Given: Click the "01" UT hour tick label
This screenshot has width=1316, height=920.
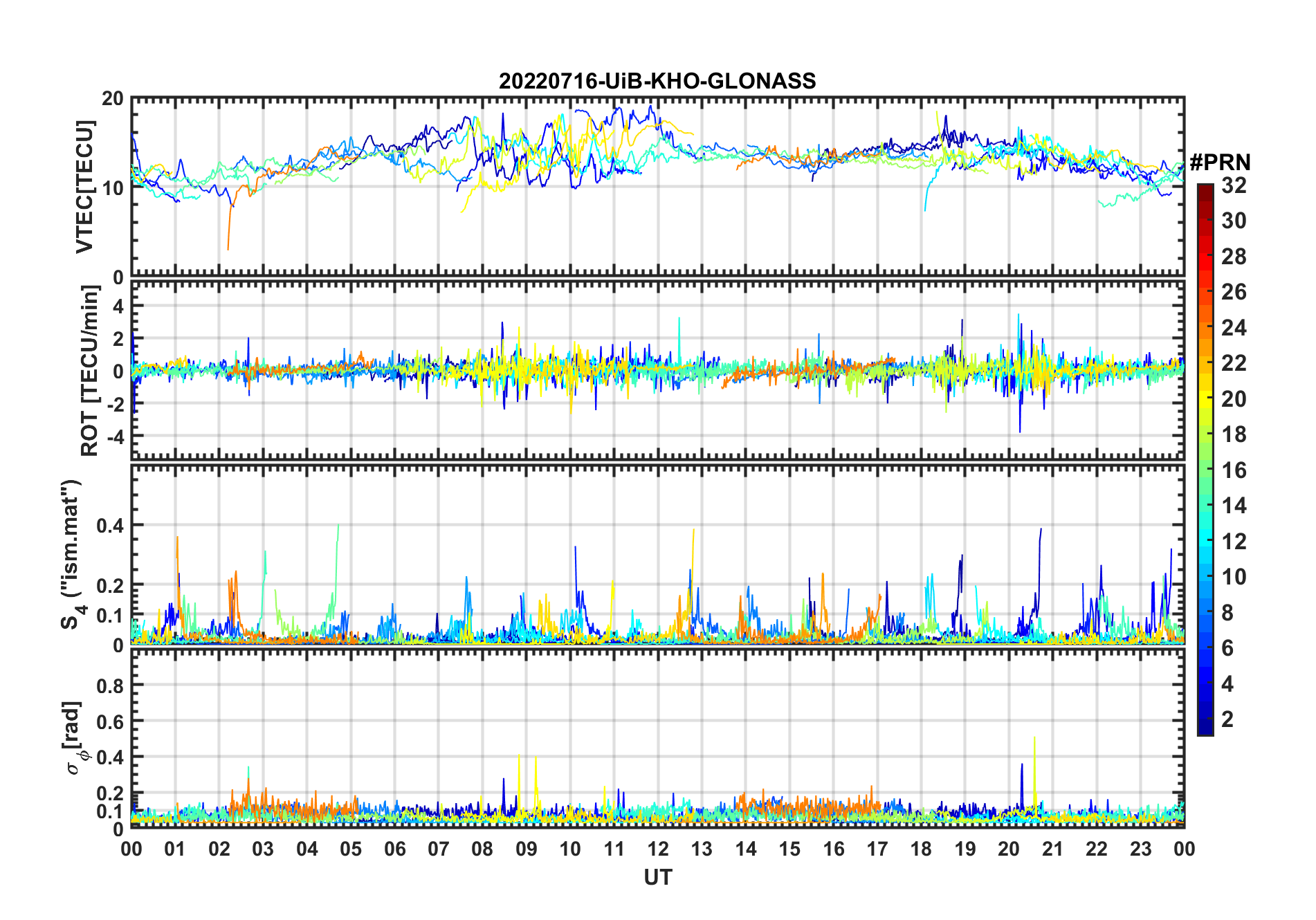Looking at the screenshot, I should click(x=175, y=849).
